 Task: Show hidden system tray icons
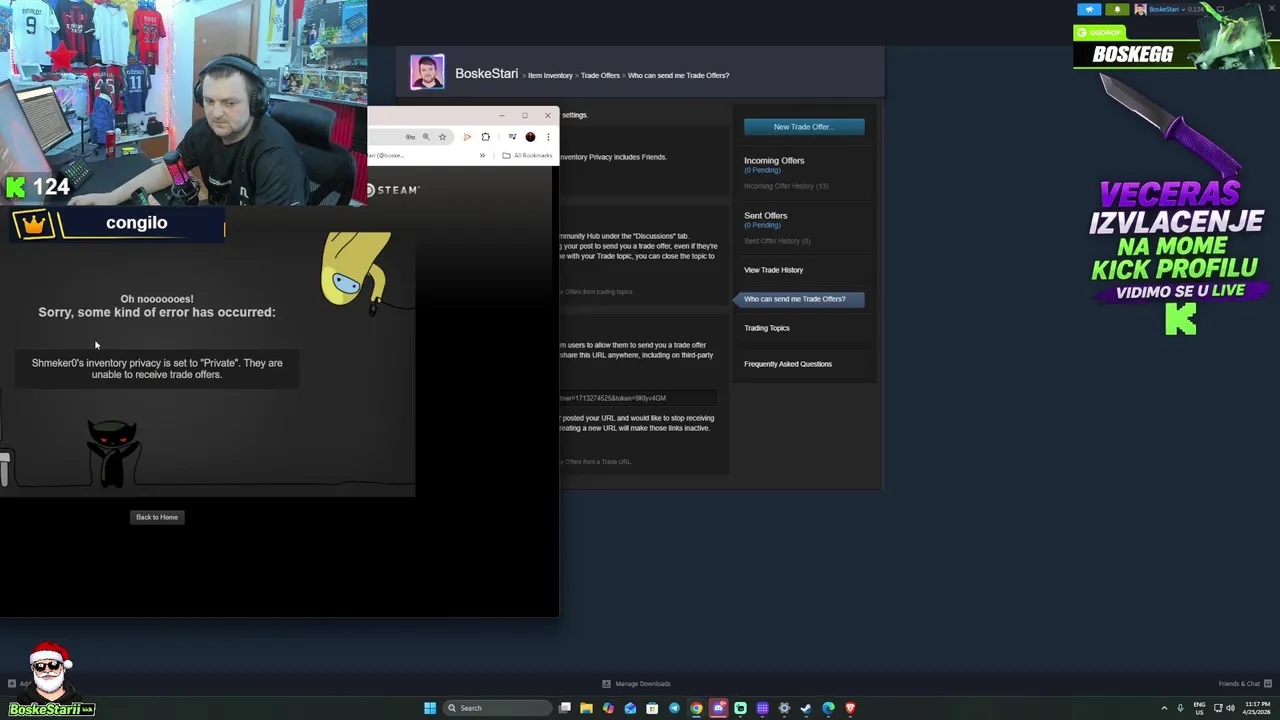1164,708
